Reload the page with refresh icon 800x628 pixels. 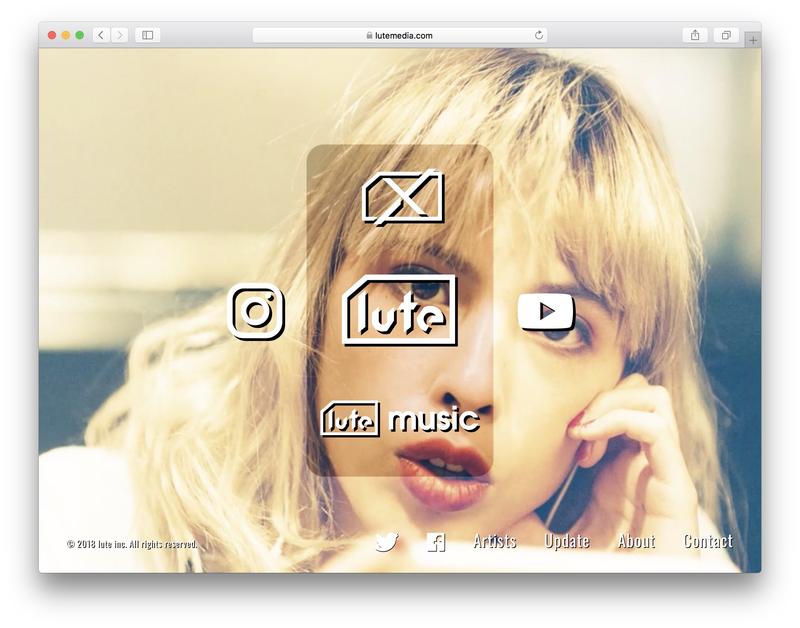(x=539, y=35)
